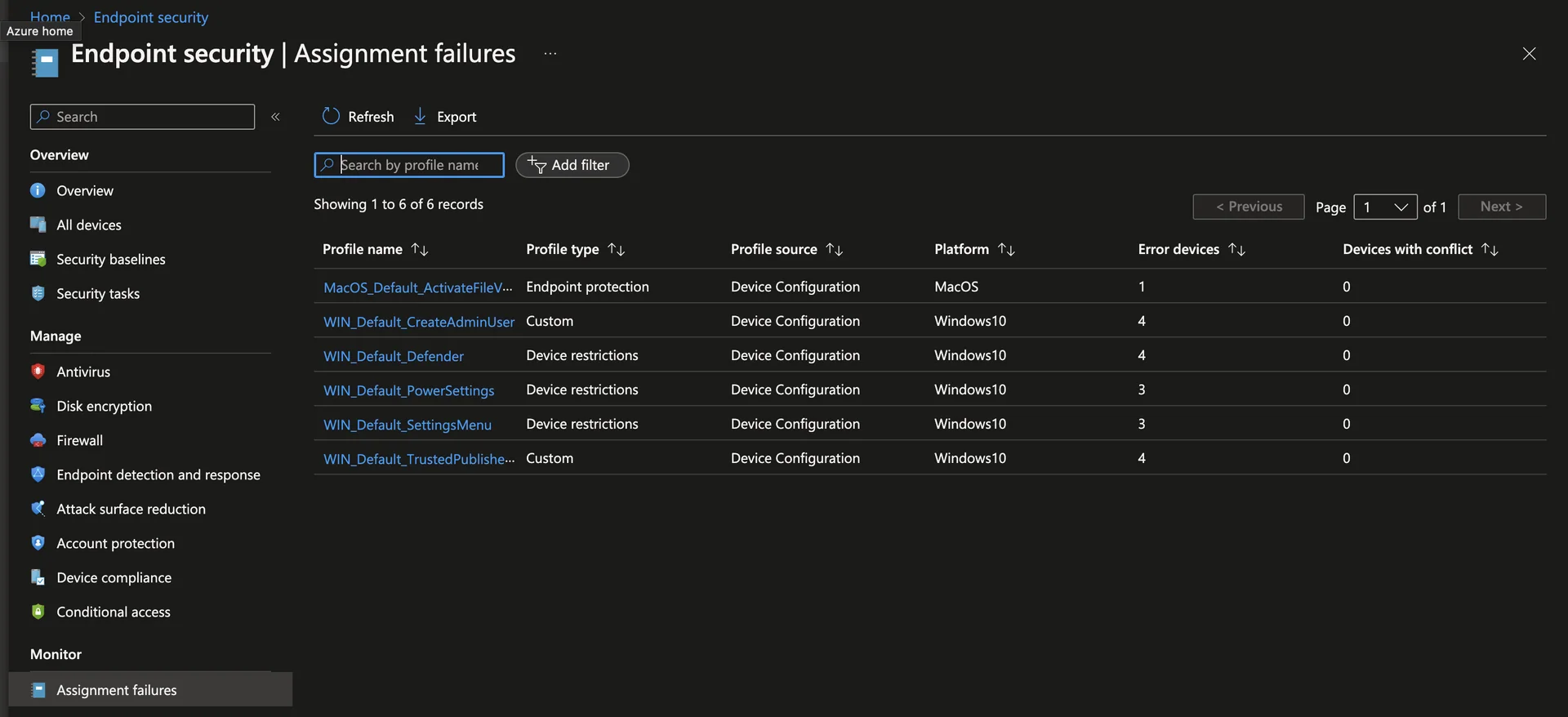The height and width of the screenshot is (717, 1568).
Task: Click the Endpoint detection and response icon
Action: click(x=38, y=474)
